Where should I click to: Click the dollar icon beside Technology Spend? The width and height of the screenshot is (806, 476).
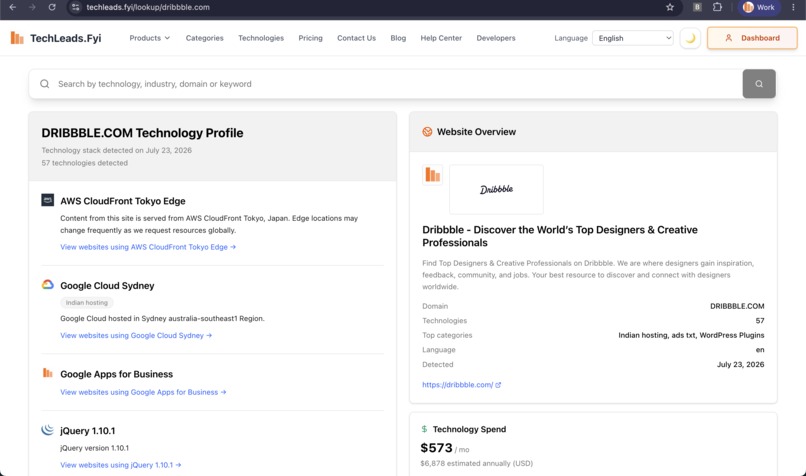(424, 429)
